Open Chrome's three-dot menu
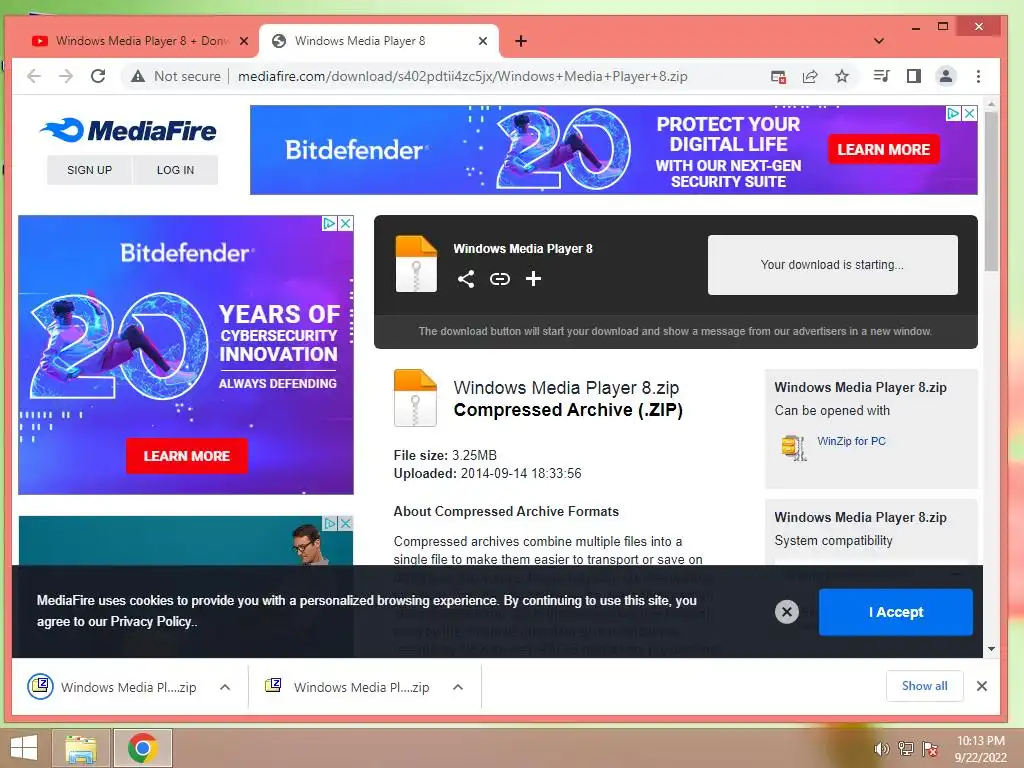This screenshot has width=1024, height=768. point(978,76)
